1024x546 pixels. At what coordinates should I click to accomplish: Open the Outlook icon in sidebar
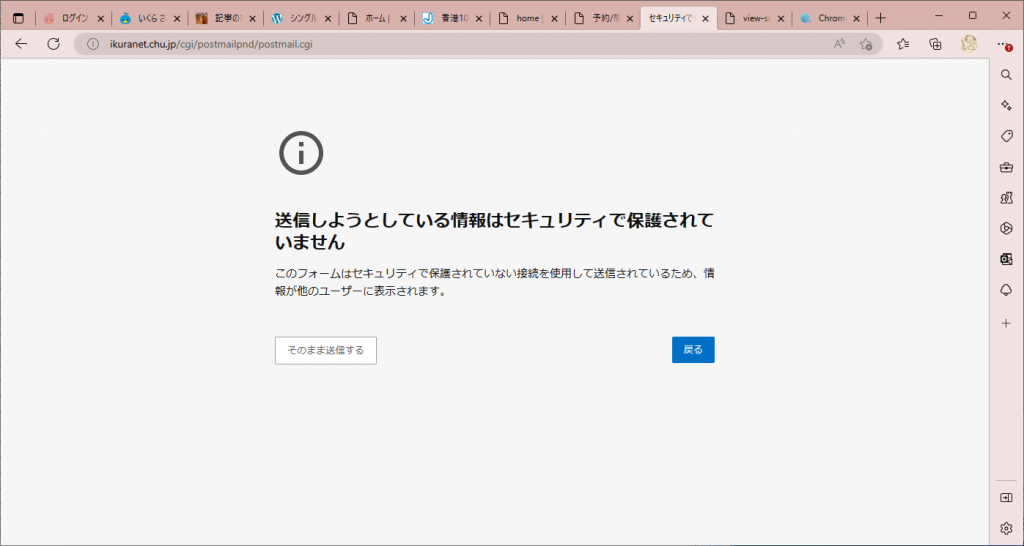[1006, 259]
